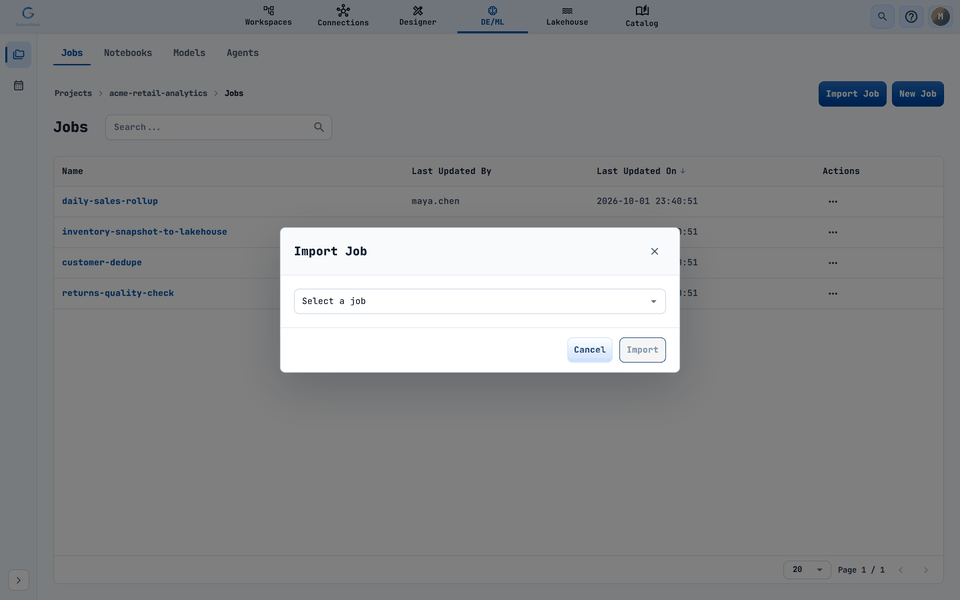This screenshot has height=600, width=960.
Task: Open actions menu for returns-quality-check
Action: [833, 293]
